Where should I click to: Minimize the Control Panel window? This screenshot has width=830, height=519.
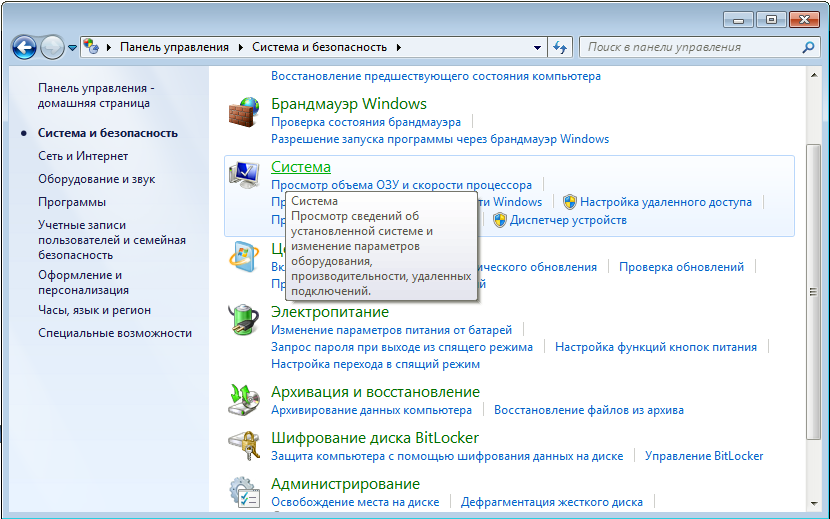(x=739, y=20)
